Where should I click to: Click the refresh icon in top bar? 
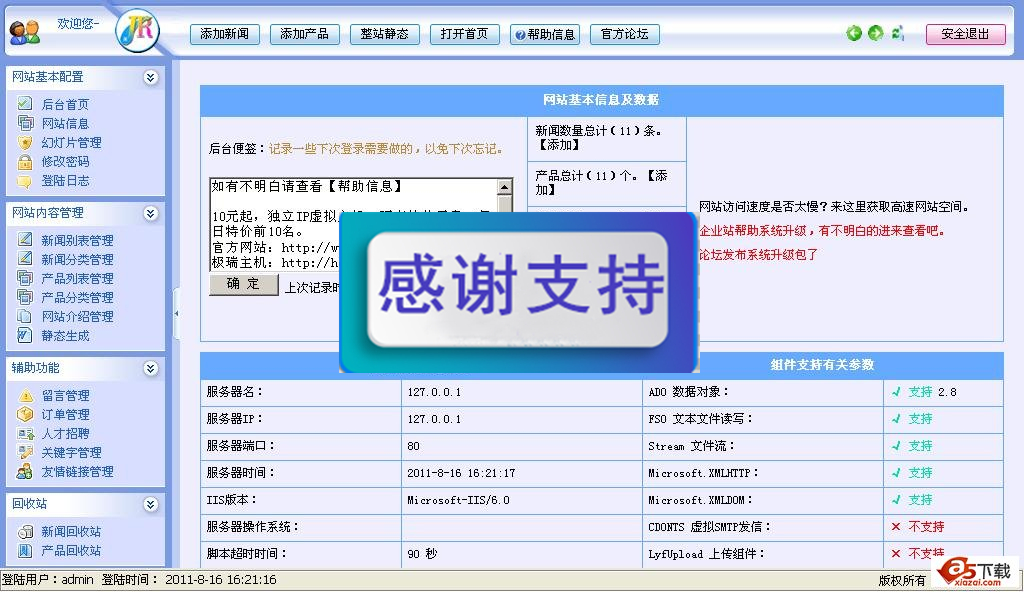898,33
